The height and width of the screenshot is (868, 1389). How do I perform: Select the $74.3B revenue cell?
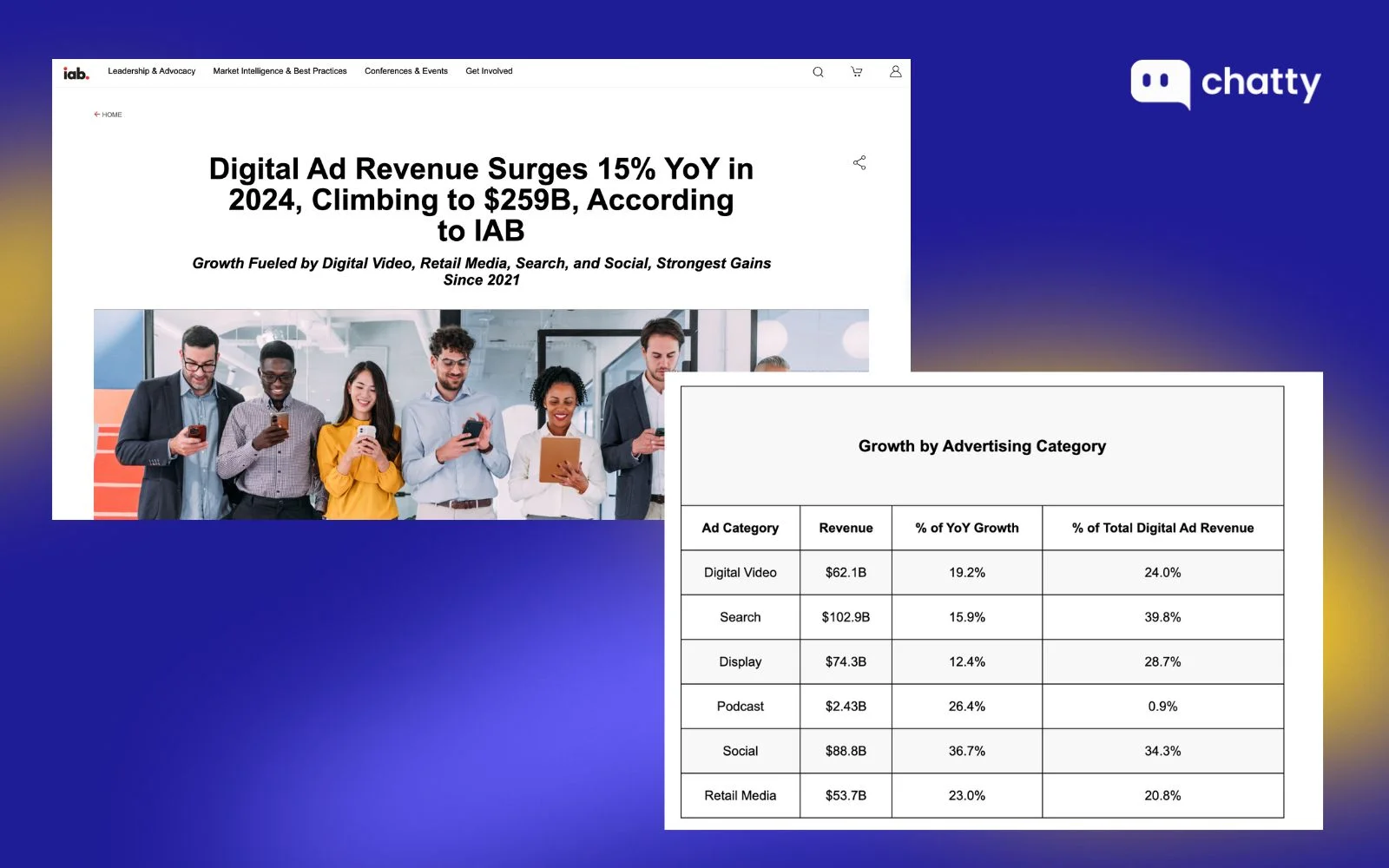(846, 661)
